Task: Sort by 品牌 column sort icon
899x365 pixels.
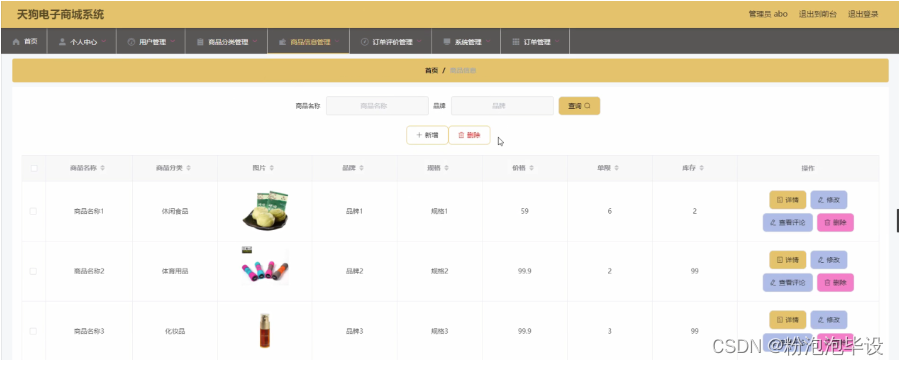Action: tap(361, 168)
